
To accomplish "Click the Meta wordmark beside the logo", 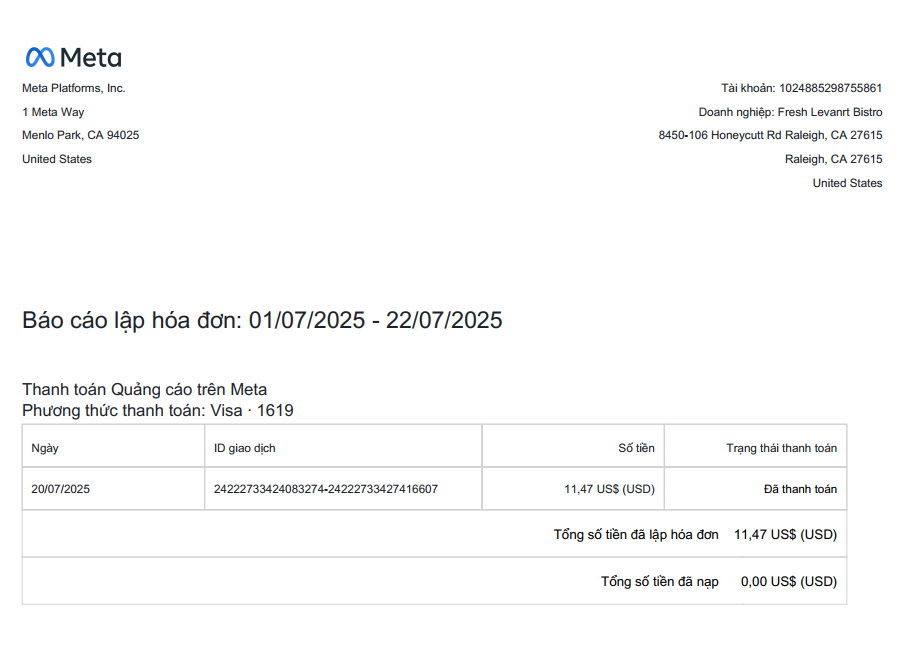I will coord(90,58).
